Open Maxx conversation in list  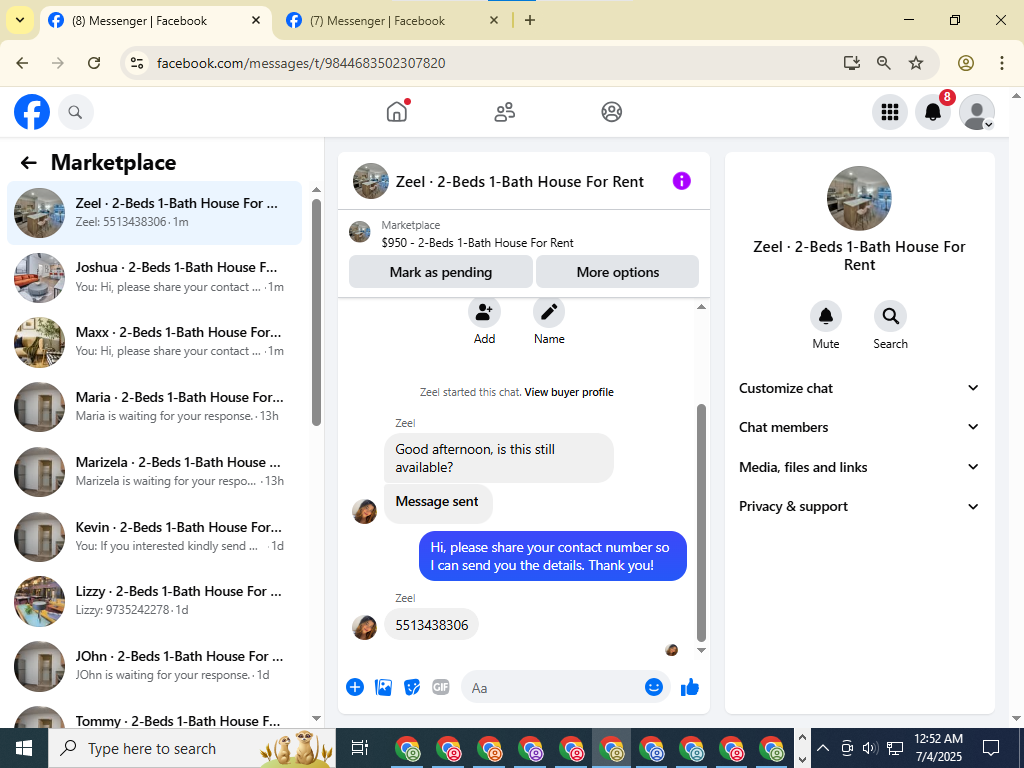(x=154, y=342)
